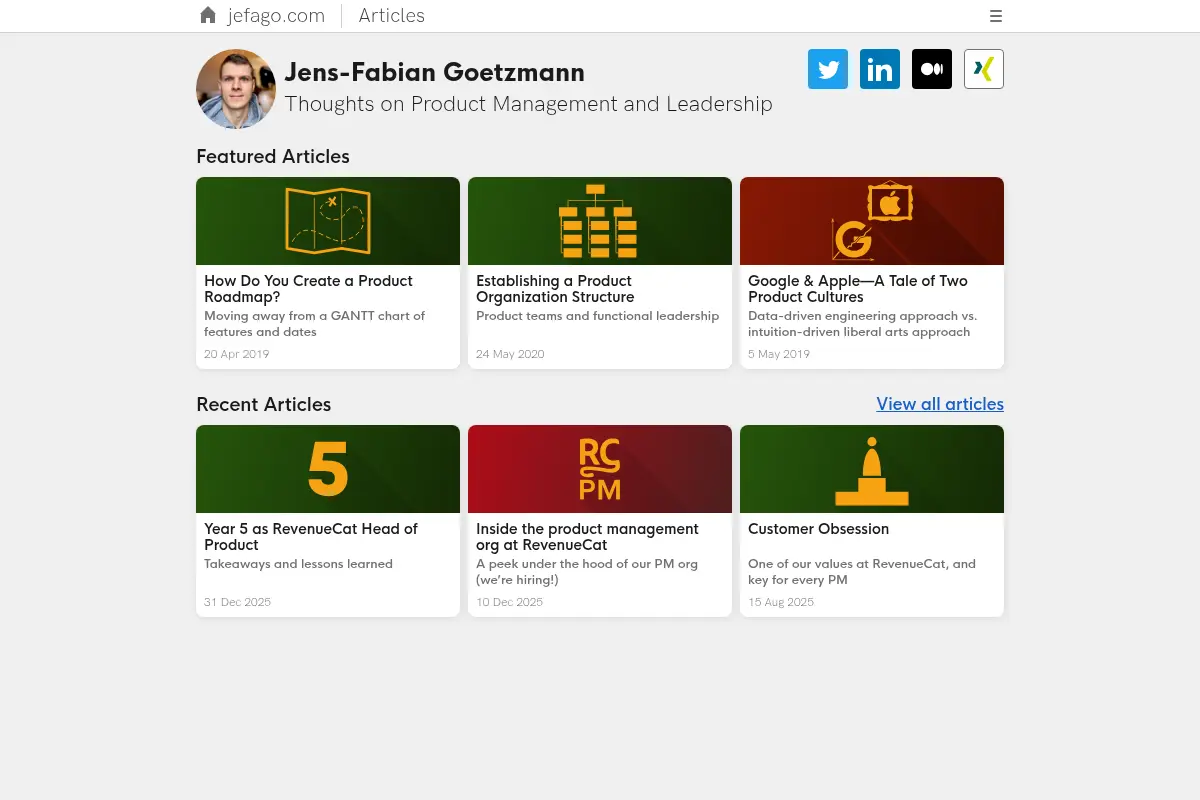Open the LinkedIn profile icon
This screenshot has height=800, width=1200.
880,69
